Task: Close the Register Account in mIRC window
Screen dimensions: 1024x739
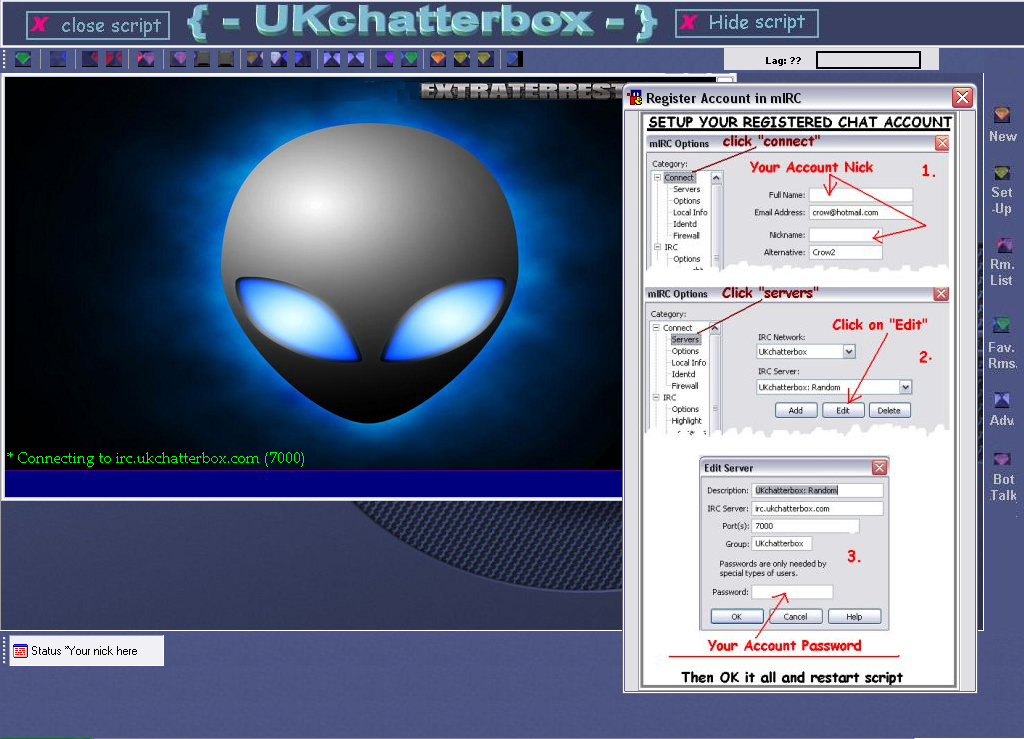Action: tap(962, 97)
